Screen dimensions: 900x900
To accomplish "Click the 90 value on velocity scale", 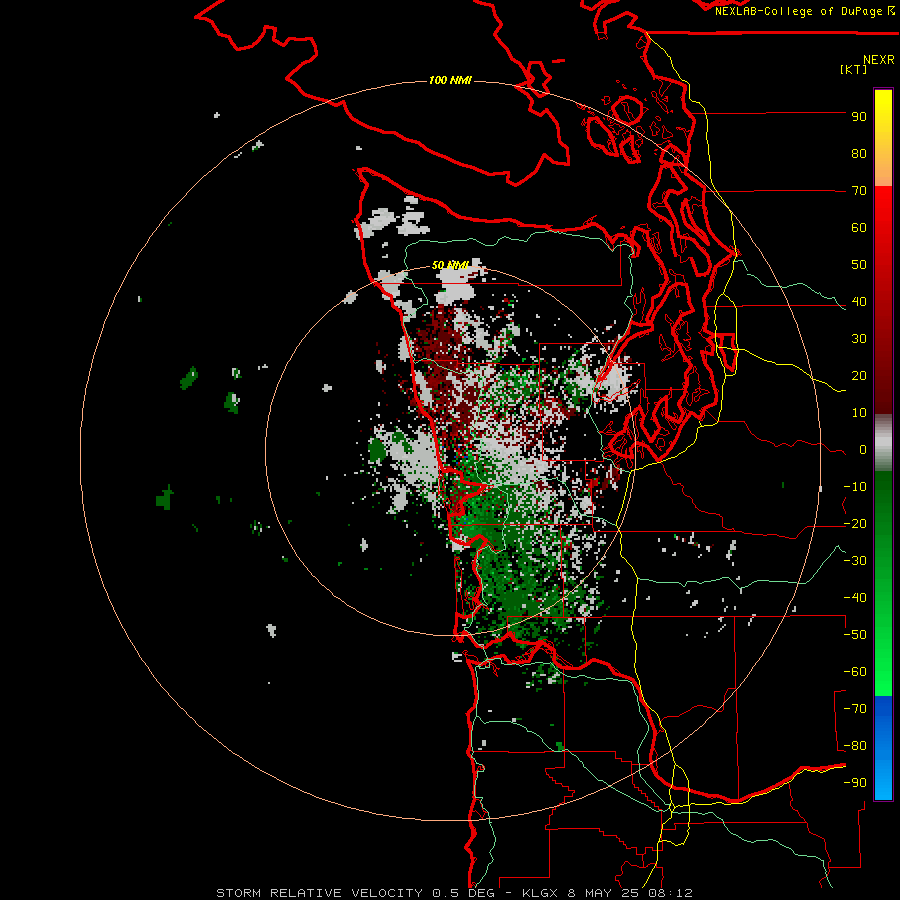I will [x=859, y=117].
